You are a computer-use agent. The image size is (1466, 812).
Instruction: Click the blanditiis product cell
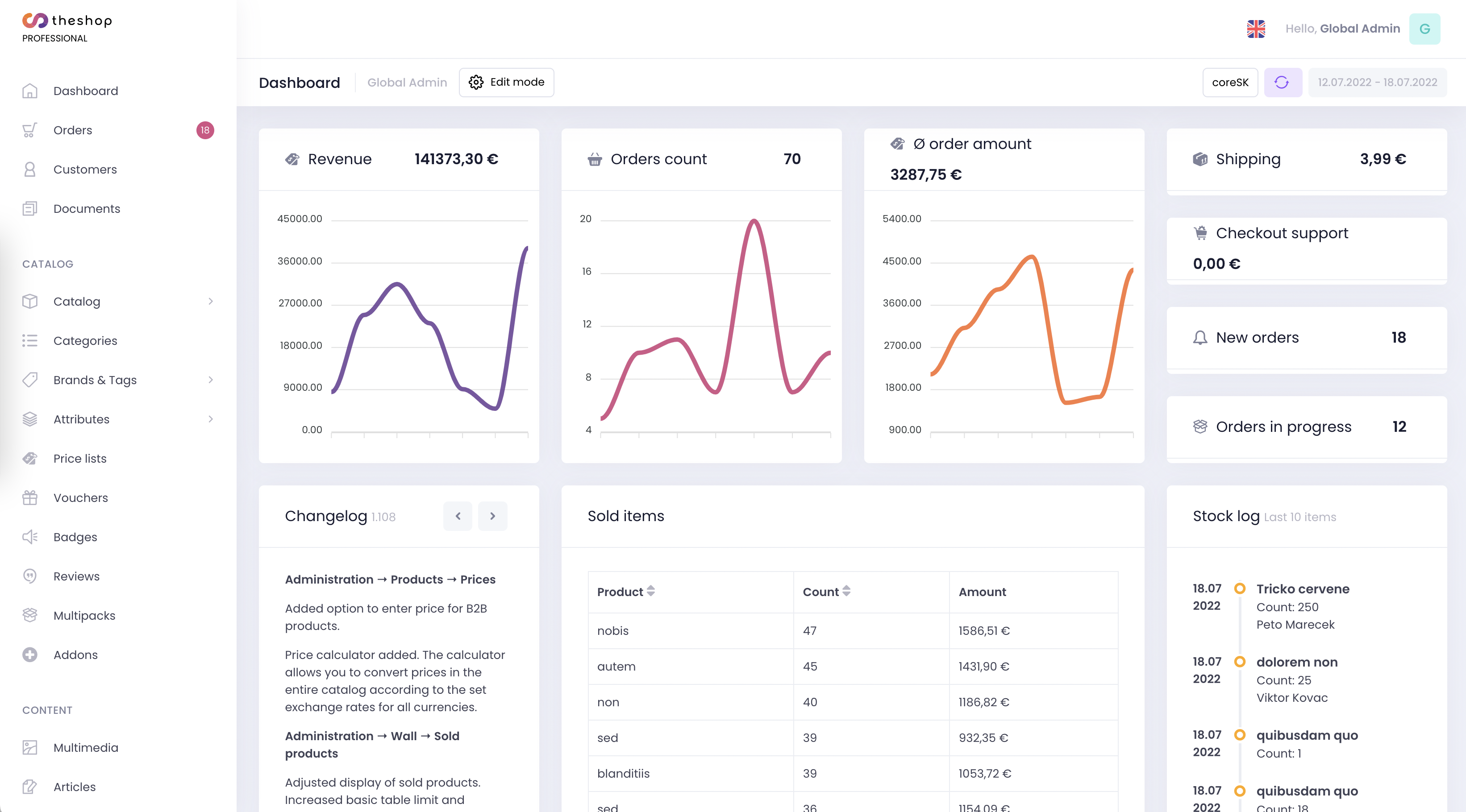690,773
